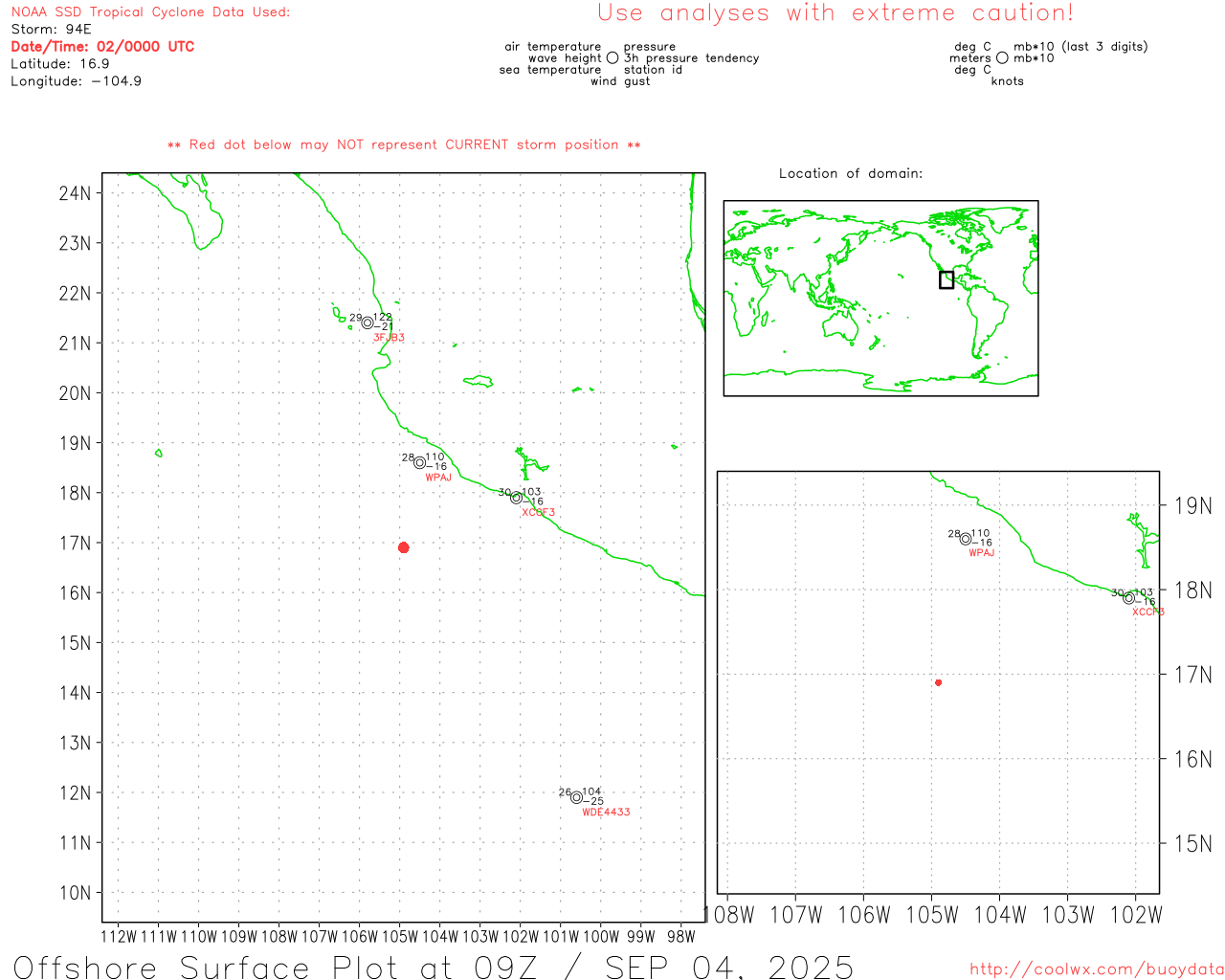
Task: Click 'mb*10 (last 3 digits)' units label
Action: [x=1080, y=47]
